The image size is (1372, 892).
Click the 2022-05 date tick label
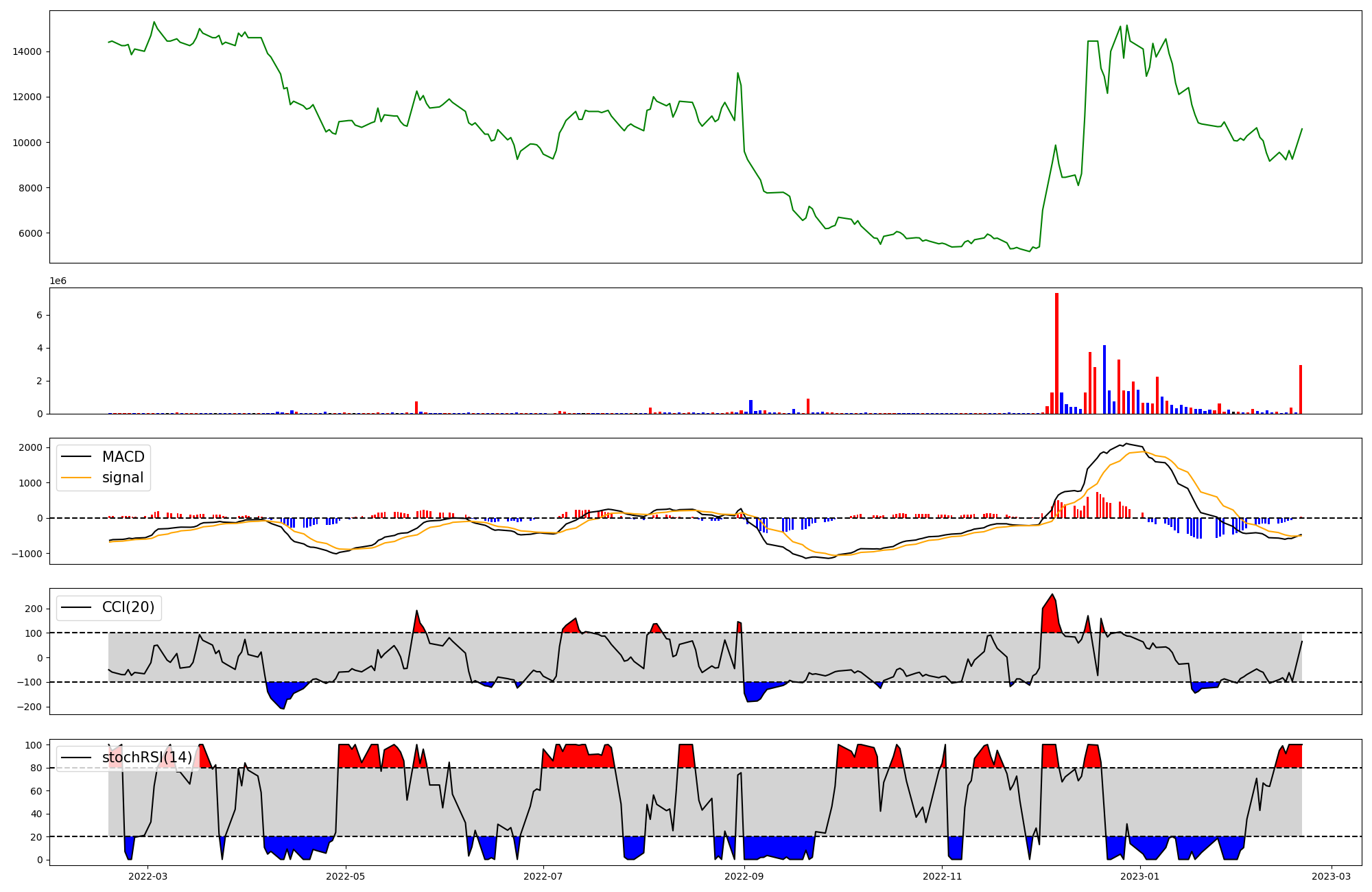pyautogui.click(x=346, y=876)
